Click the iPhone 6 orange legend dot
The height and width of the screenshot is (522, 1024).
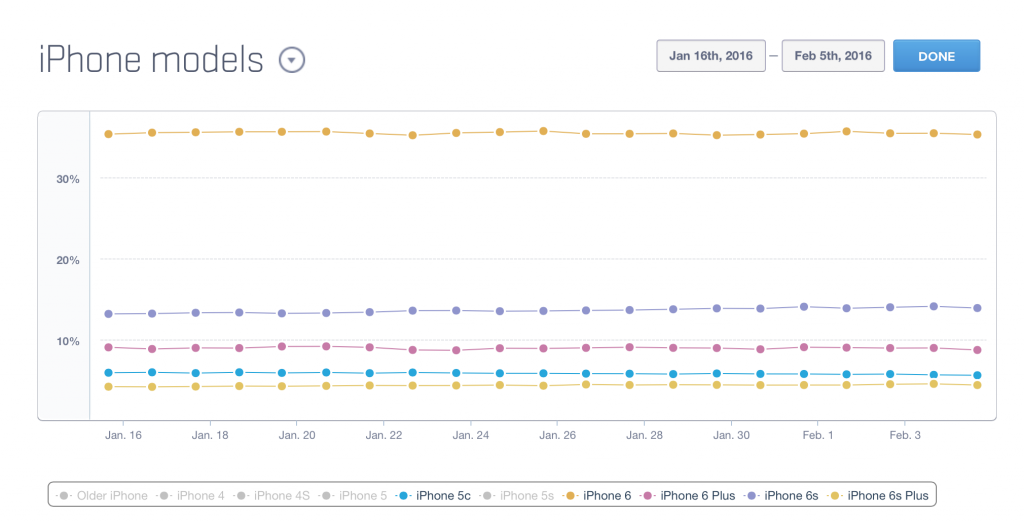click(x=570, y=495)
